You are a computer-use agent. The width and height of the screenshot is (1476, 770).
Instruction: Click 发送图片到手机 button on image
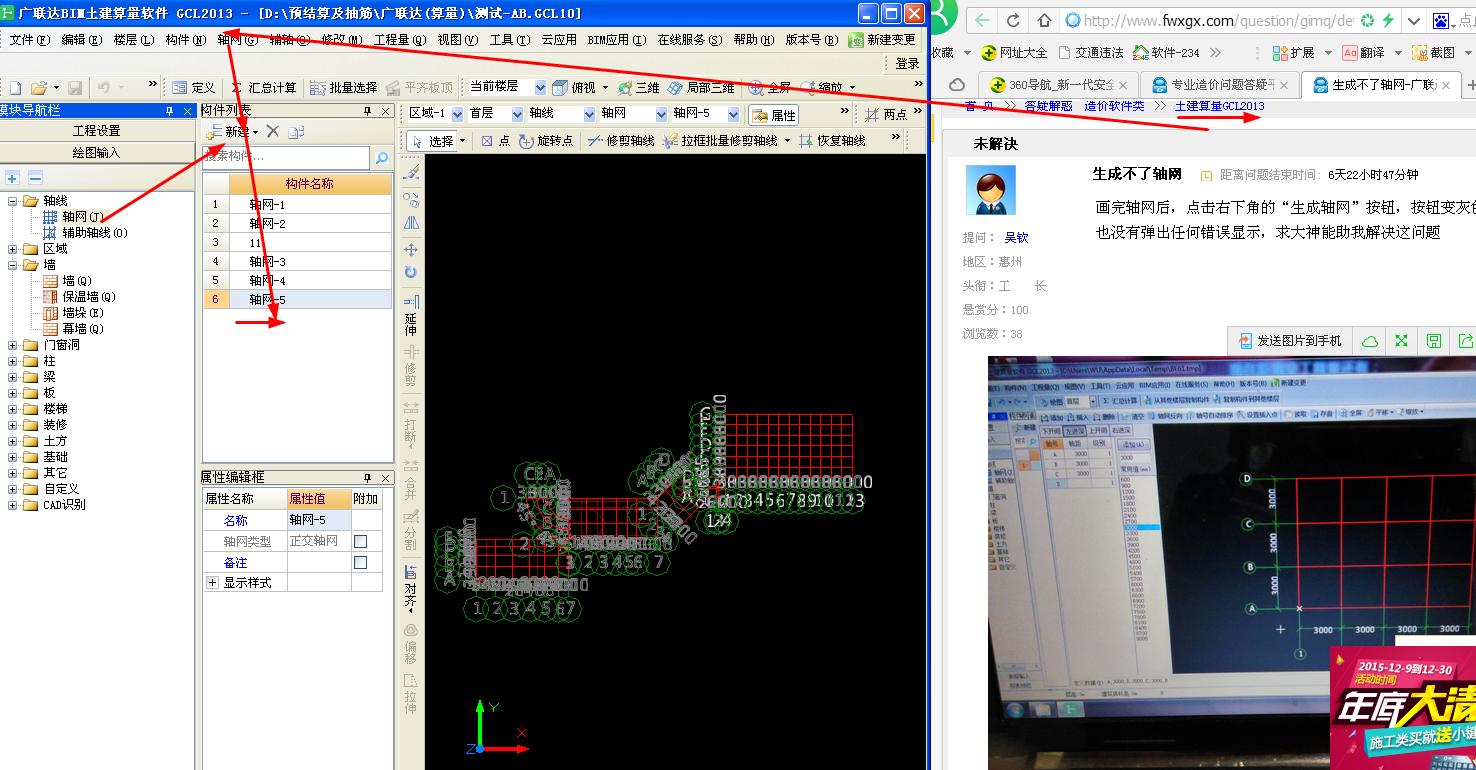pyautogui.click(x=1290, y=341)
